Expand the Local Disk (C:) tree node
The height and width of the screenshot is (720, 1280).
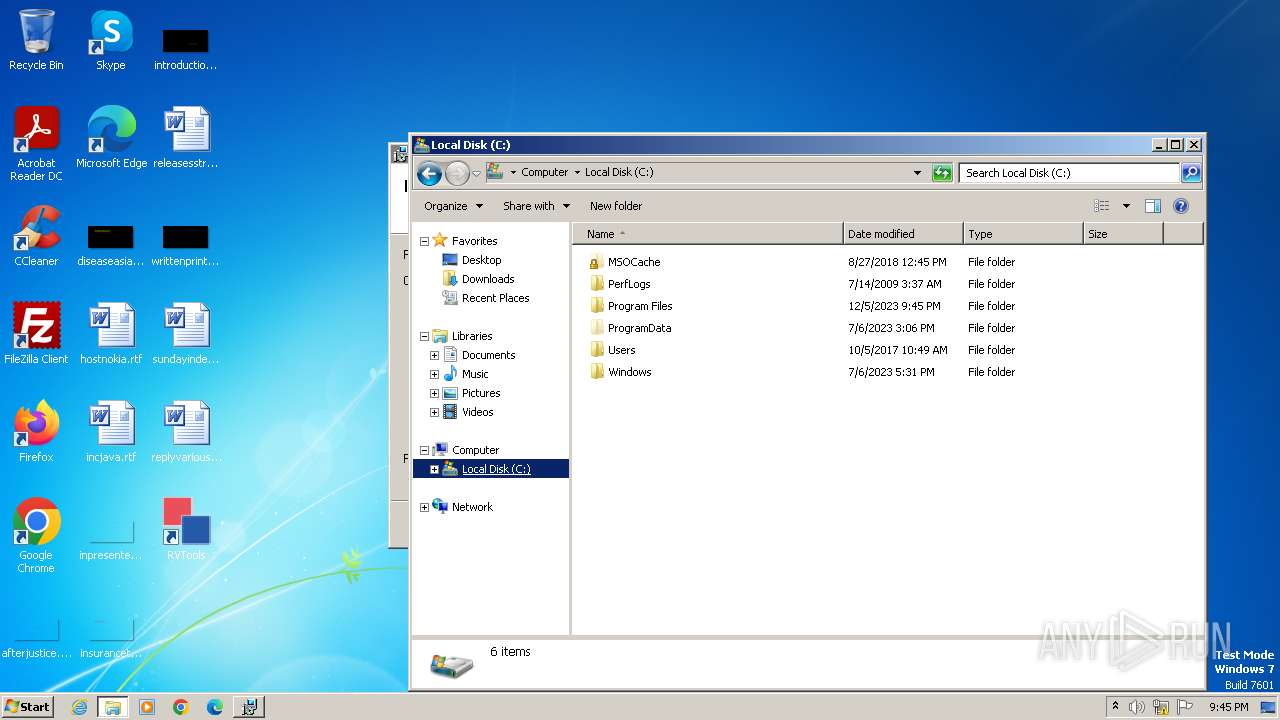pyautogui.click(x=434, y=469)
